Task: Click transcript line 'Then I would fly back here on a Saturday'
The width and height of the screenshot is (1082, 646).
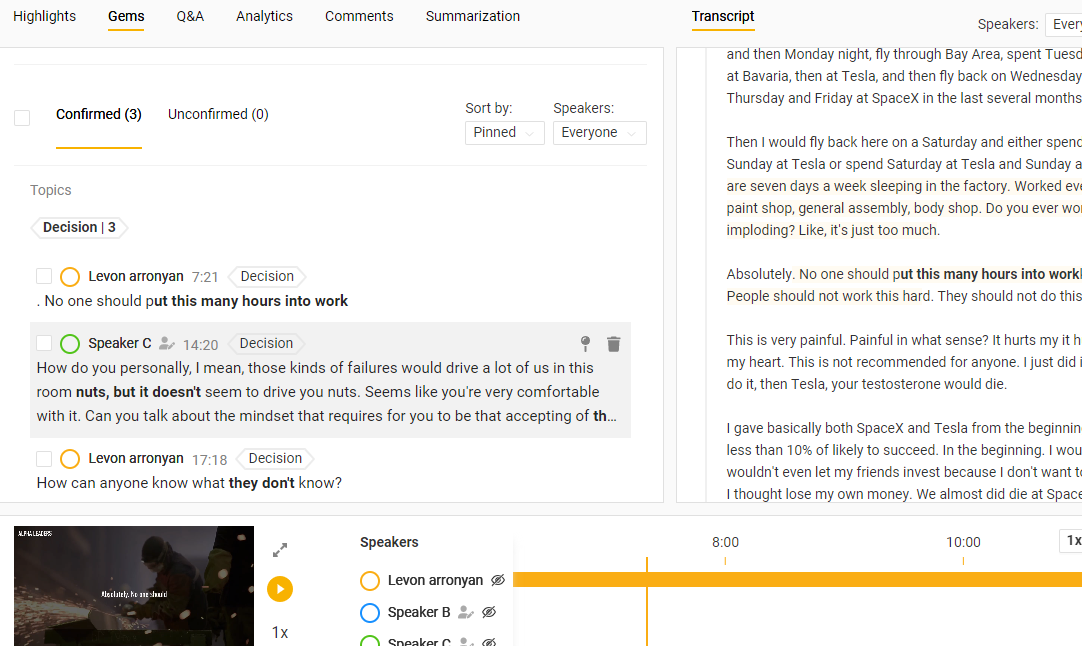Action: pyautogui.click(x=904, y=141)
